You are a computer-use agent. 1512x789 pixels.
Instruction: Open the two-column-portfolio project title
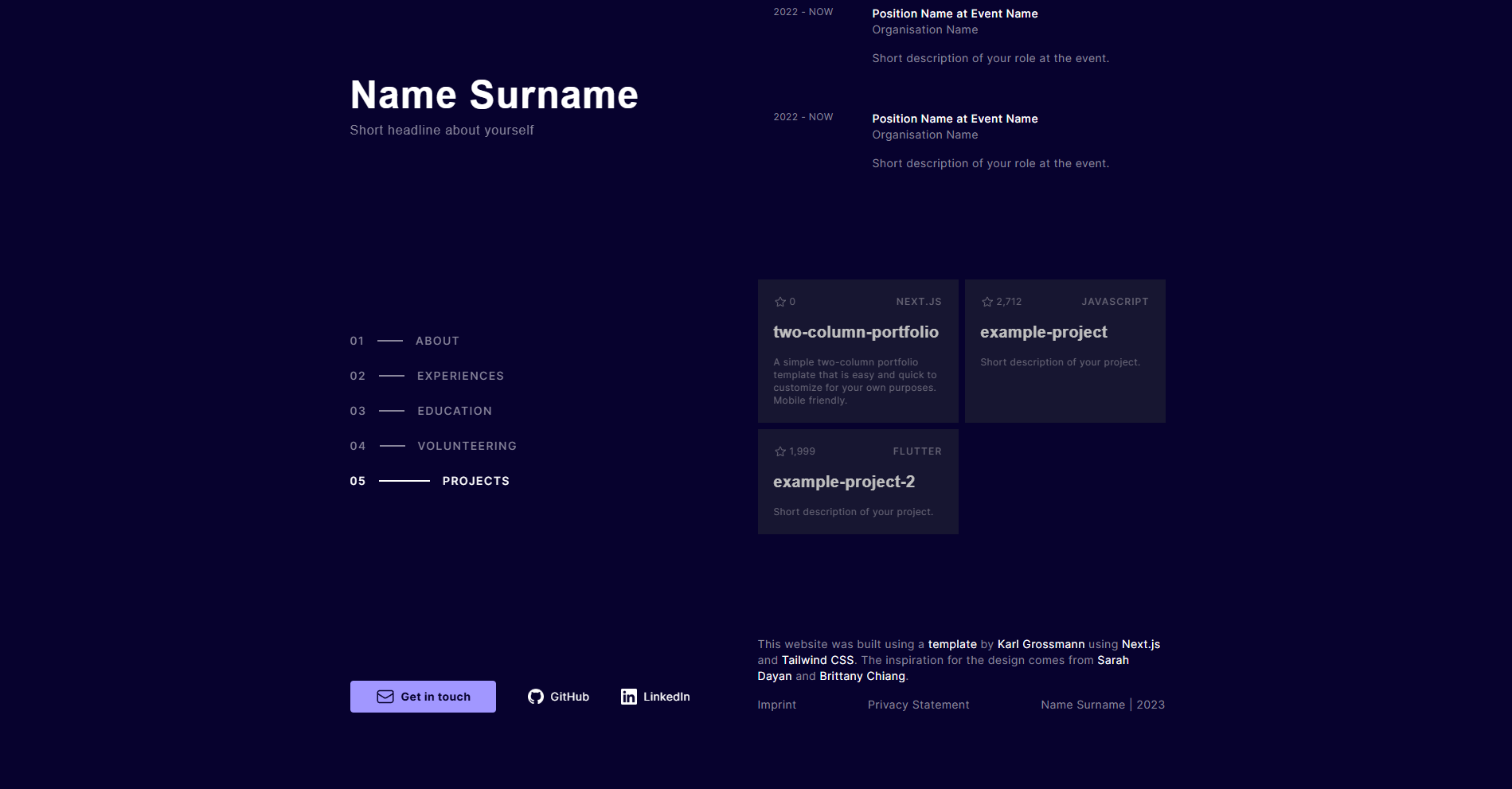click(856, 332)
